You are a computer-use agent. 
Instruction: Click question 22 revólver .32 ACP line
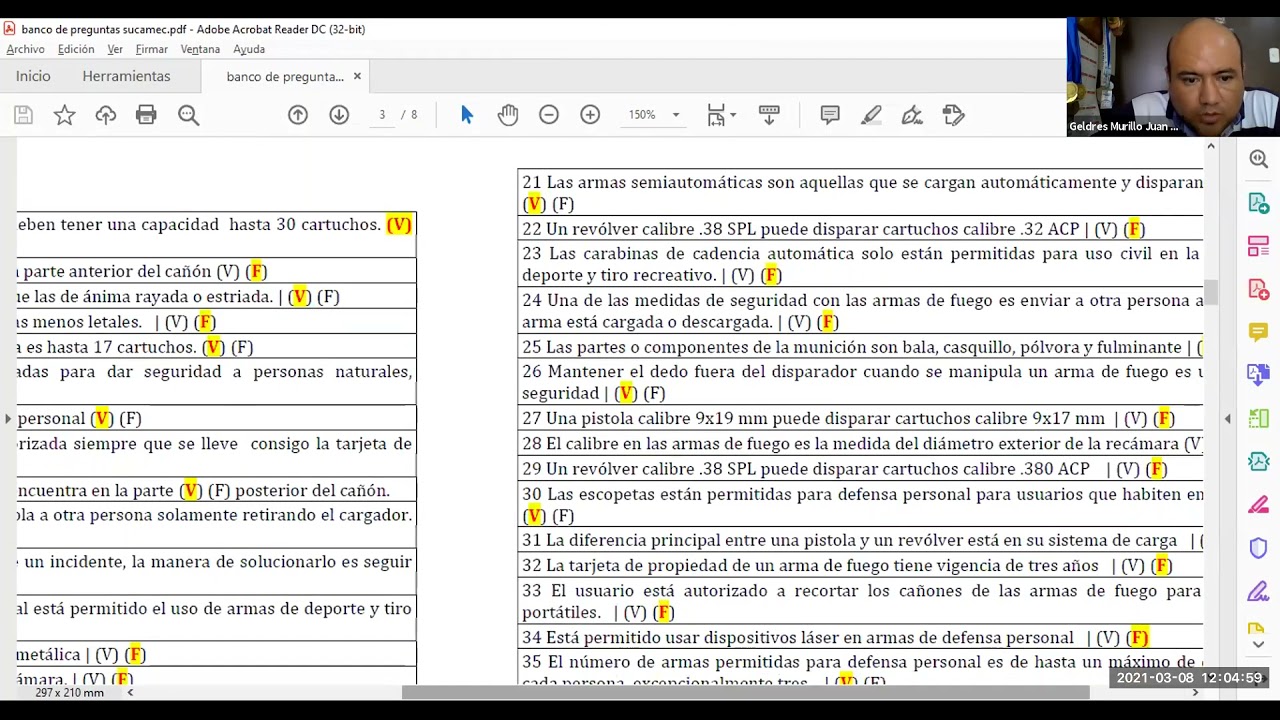pos(832,229)
